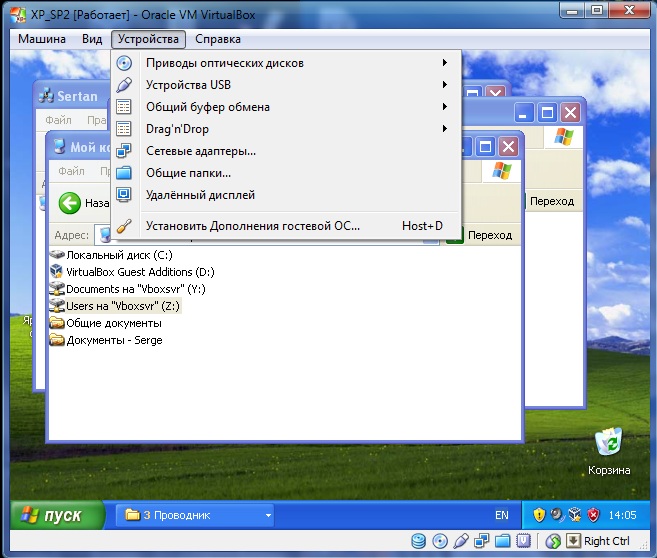Click USB indicator in VirtualBox status bar
657x558 pixels.
point(460,541)
